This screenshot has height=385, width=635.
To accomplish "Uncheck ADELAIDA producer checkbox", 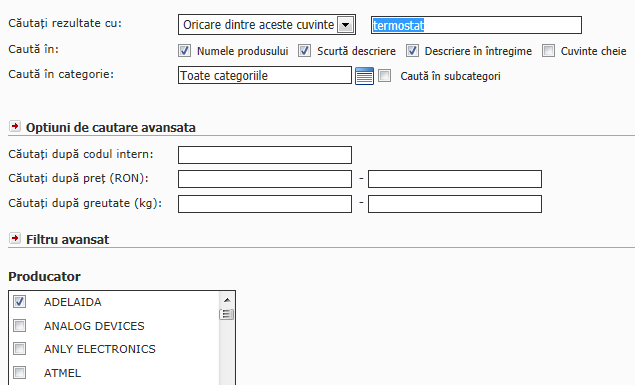I will (x=19, y=301).
